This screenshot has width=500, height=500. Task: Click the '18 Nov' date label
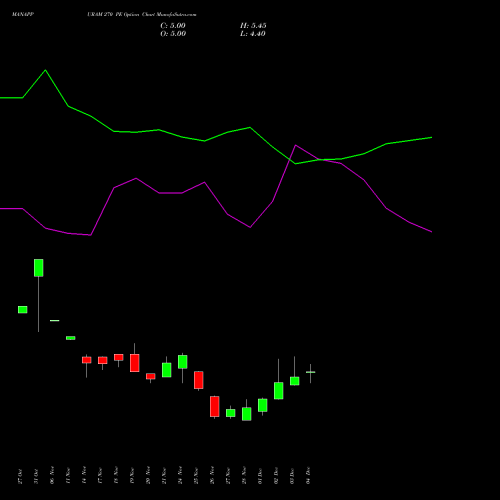tap(116, 475)
